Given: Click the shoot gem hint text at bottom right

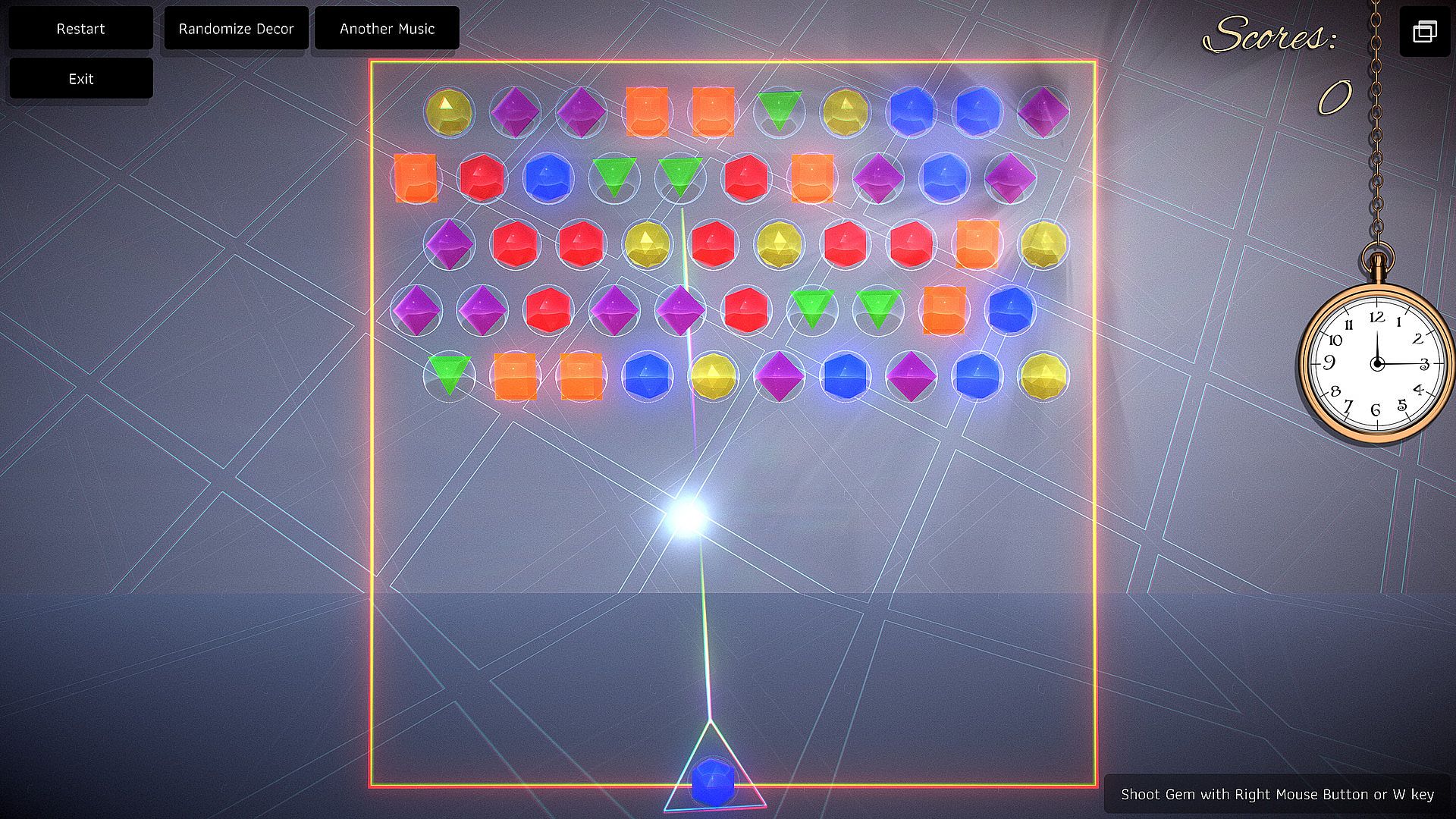Looking at the screenshot, I should (x=1277, y=795).
